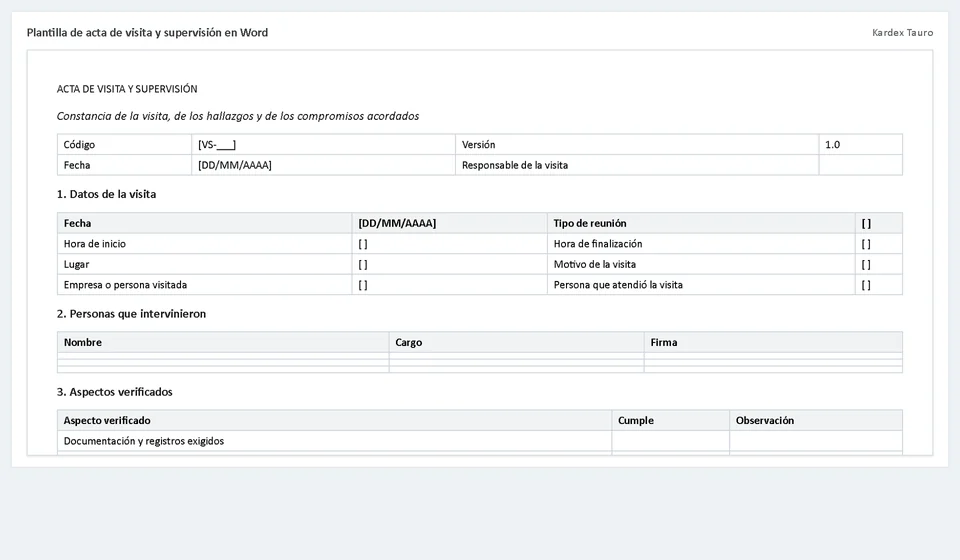Click the "Fecha" label below the "Código" cell
Screen dimensions: 960x560
pyautogui.click(x=77, y=165)
